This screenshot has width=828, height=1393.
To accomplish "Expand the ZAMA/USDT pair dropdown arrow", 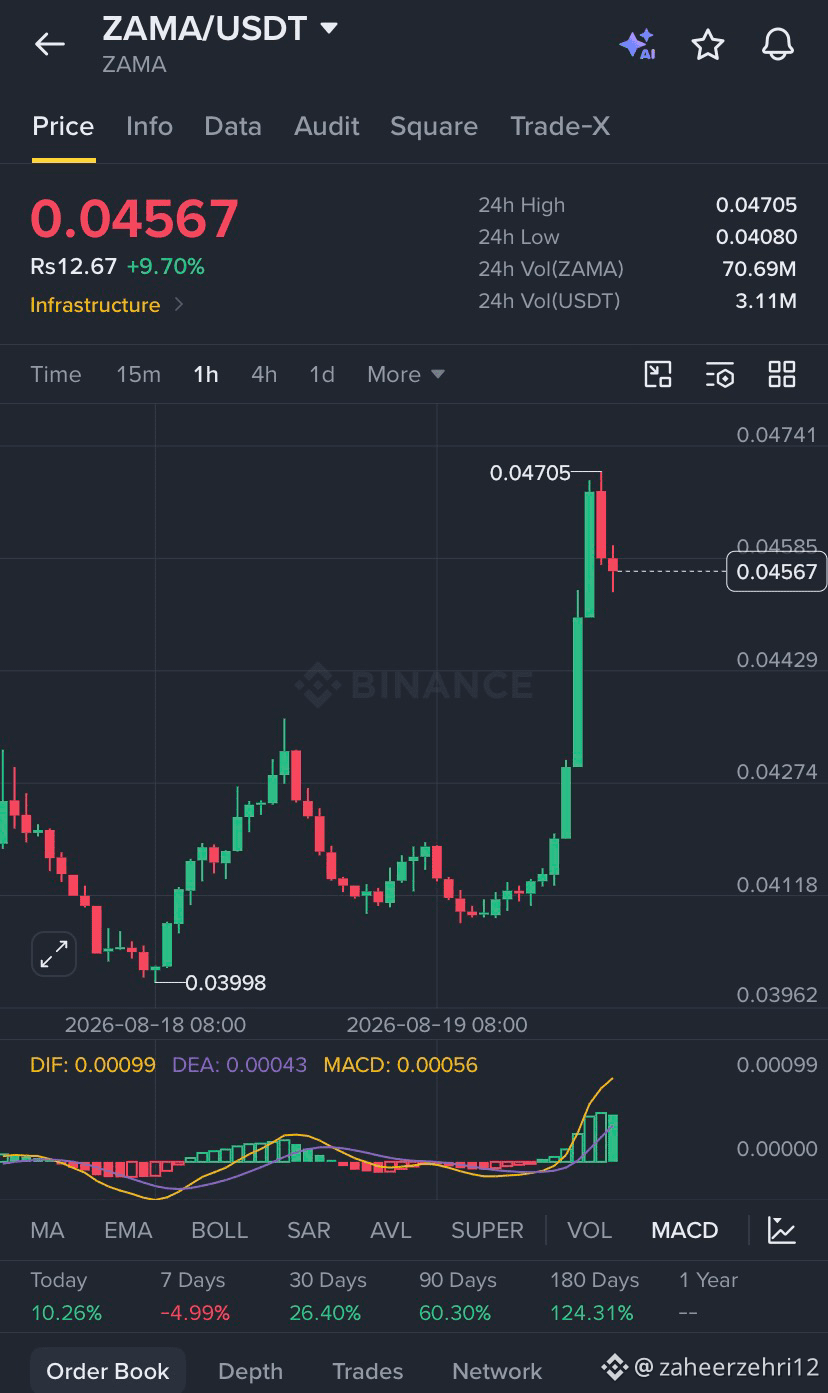I will coord(328,28).
